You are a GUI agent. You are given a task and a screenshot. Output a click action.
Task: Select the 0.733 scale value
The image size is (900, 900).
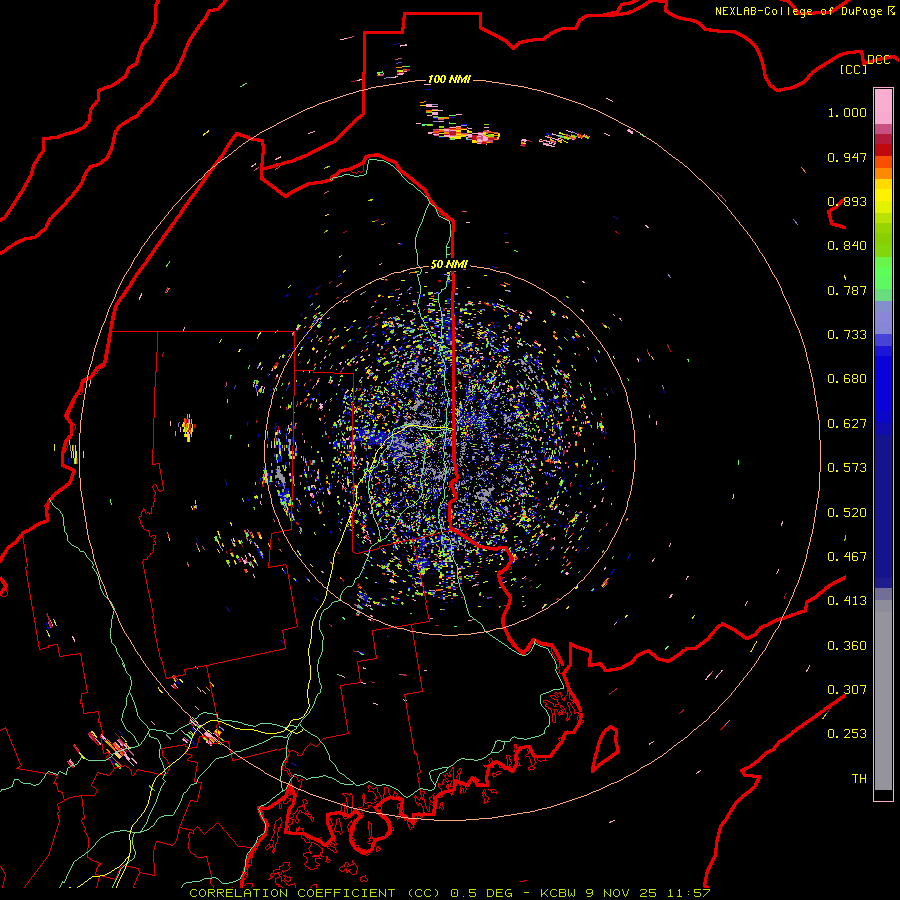pyautogui.click(x=847, y=335)
